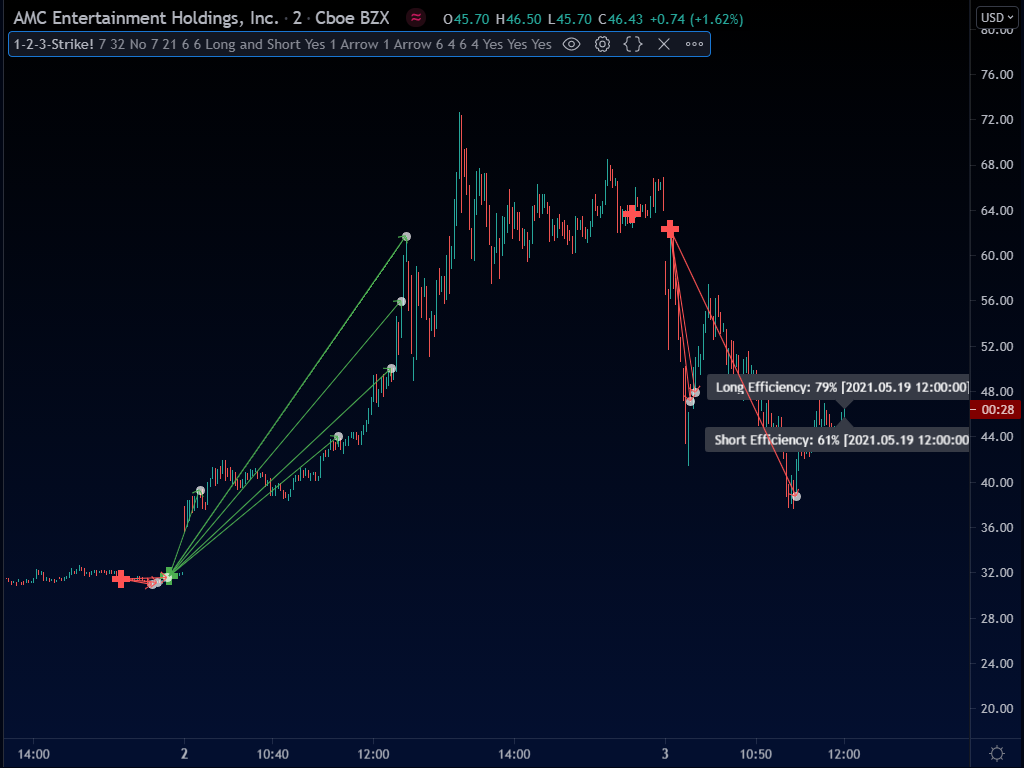Open the indicator's more options ellipsis
This screenshot has height=768, width=1024.
point(693,44)
